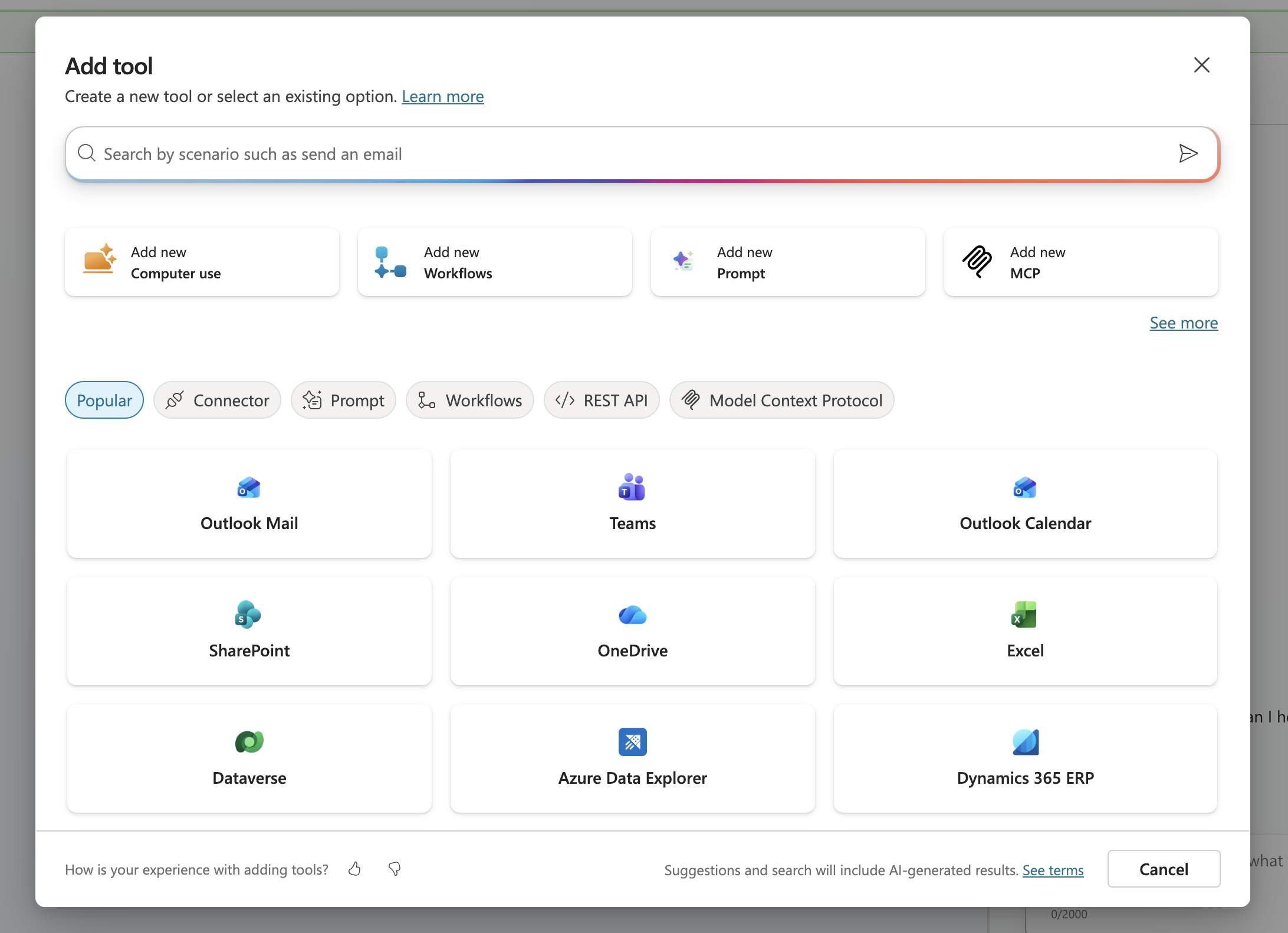Cancel the Add tool dialog
This screenshot has width=1288, height=933.
point(1164,869)
